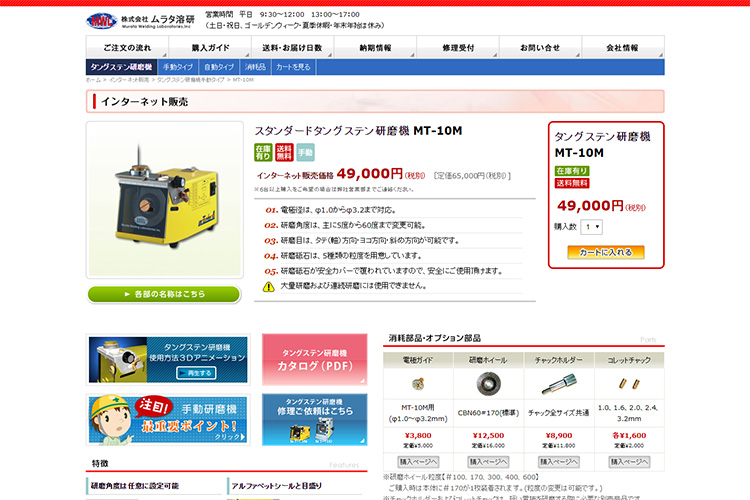
Task: Click 在庫有り label in purchase box
Action: click(x=572, y=171)
